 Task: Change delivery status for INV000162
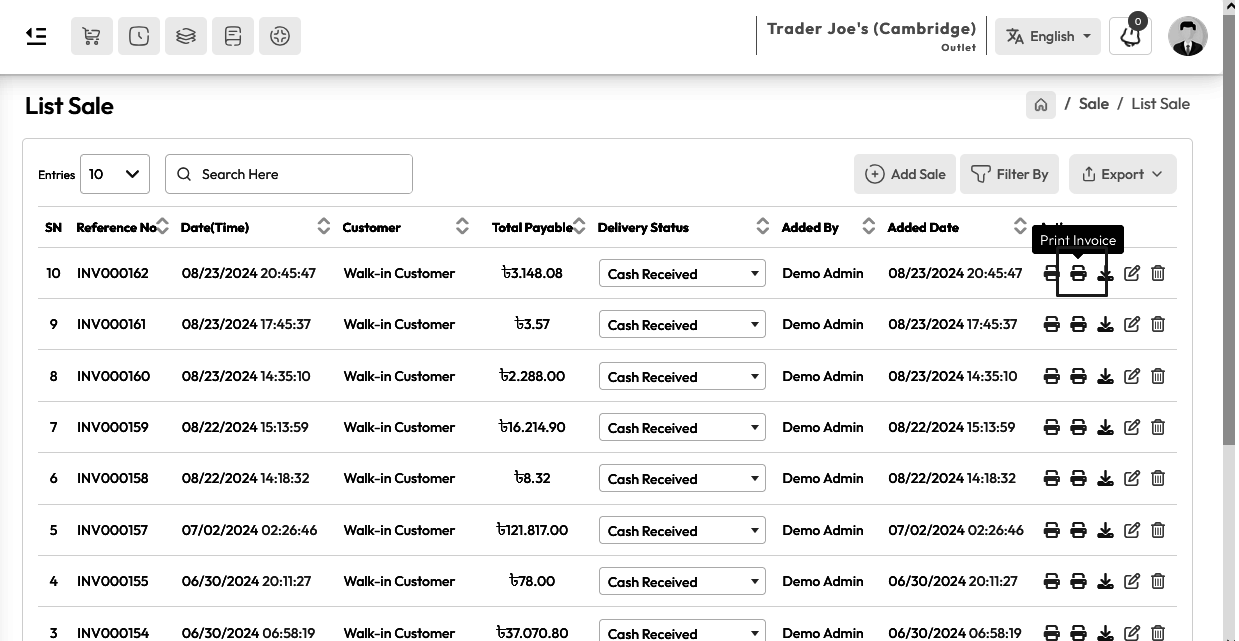coord(682,273)
